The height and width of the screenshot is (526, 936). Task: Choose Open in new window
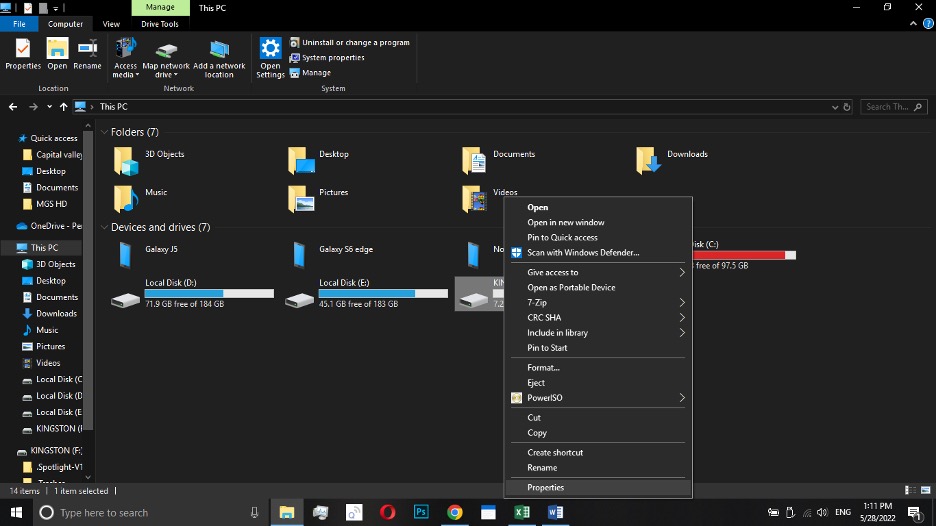coord(598,222)
